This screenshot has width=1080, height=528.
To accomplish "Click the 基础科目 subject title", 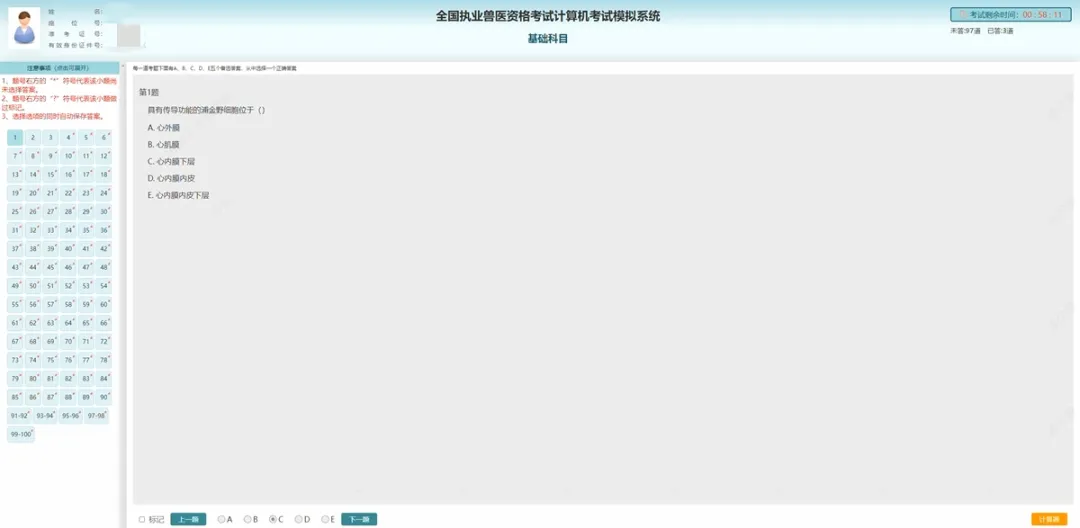I will point(548,39).
